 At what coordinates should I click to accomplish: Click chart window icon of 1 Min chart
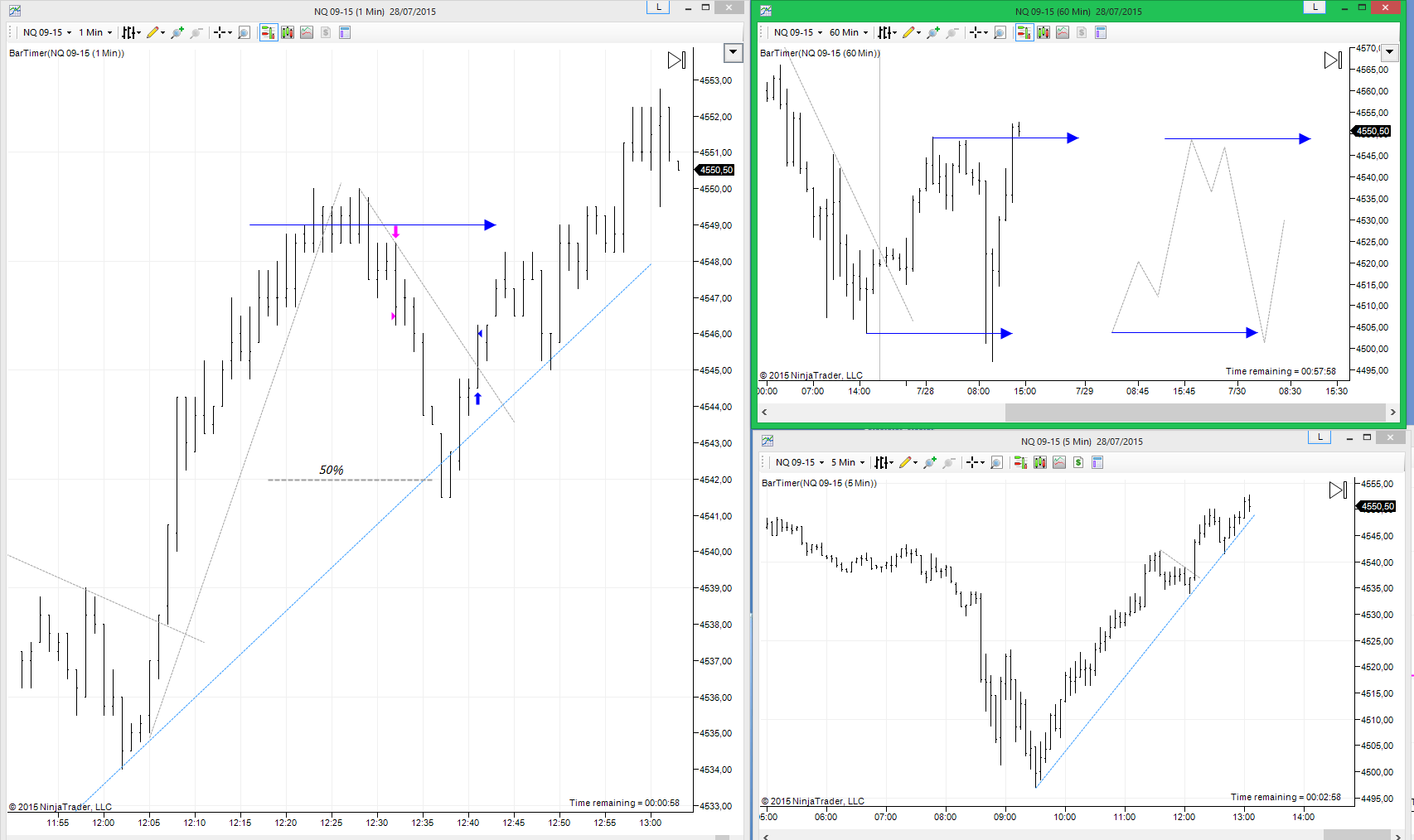coord(15,11)
